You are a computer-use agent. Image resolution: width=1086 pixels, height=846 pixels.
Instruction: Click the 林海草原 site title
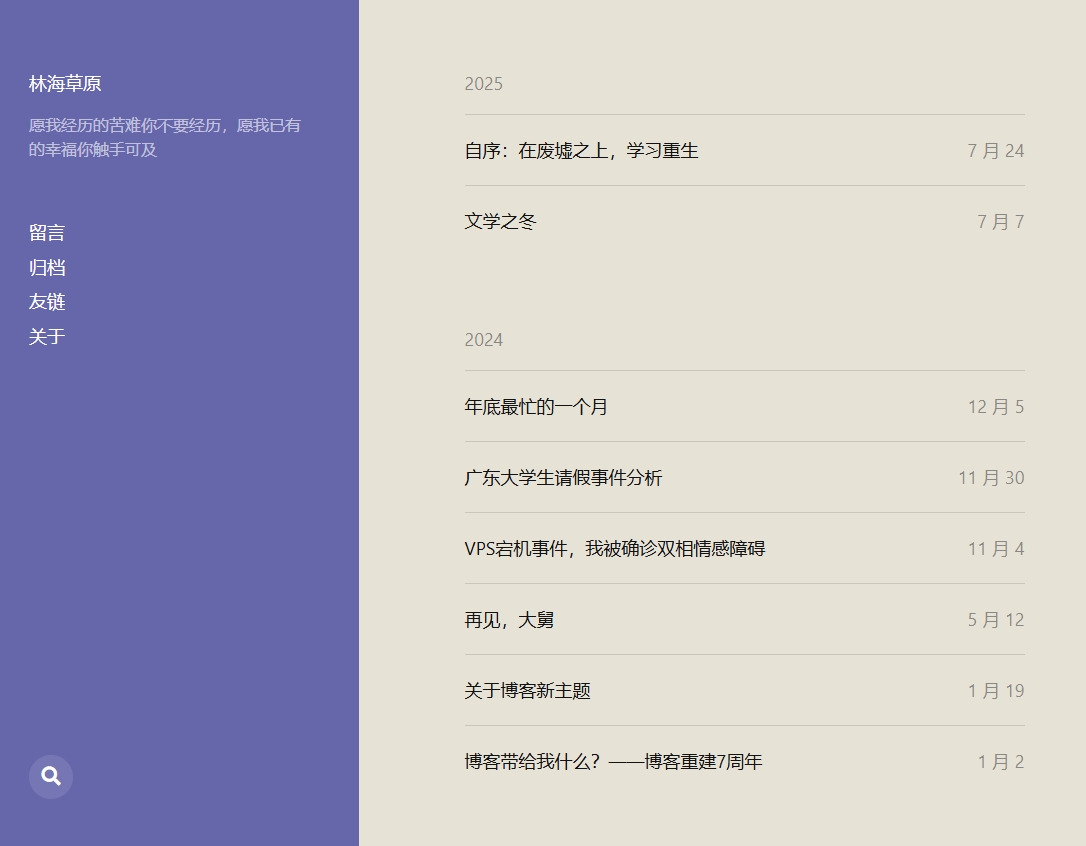[x=65, y=84]
